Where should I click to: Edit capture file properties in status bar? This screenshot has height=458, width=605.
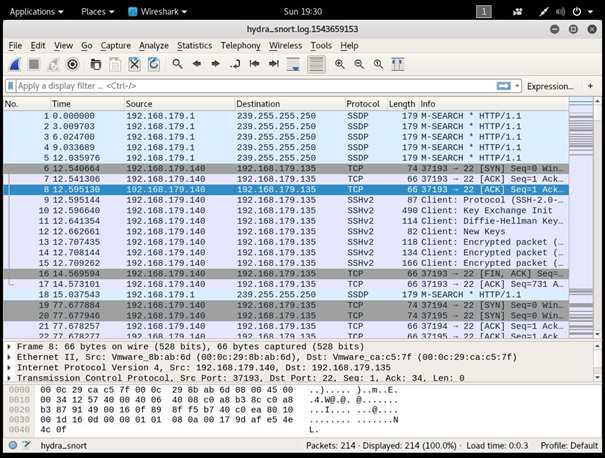pos(26,445)
